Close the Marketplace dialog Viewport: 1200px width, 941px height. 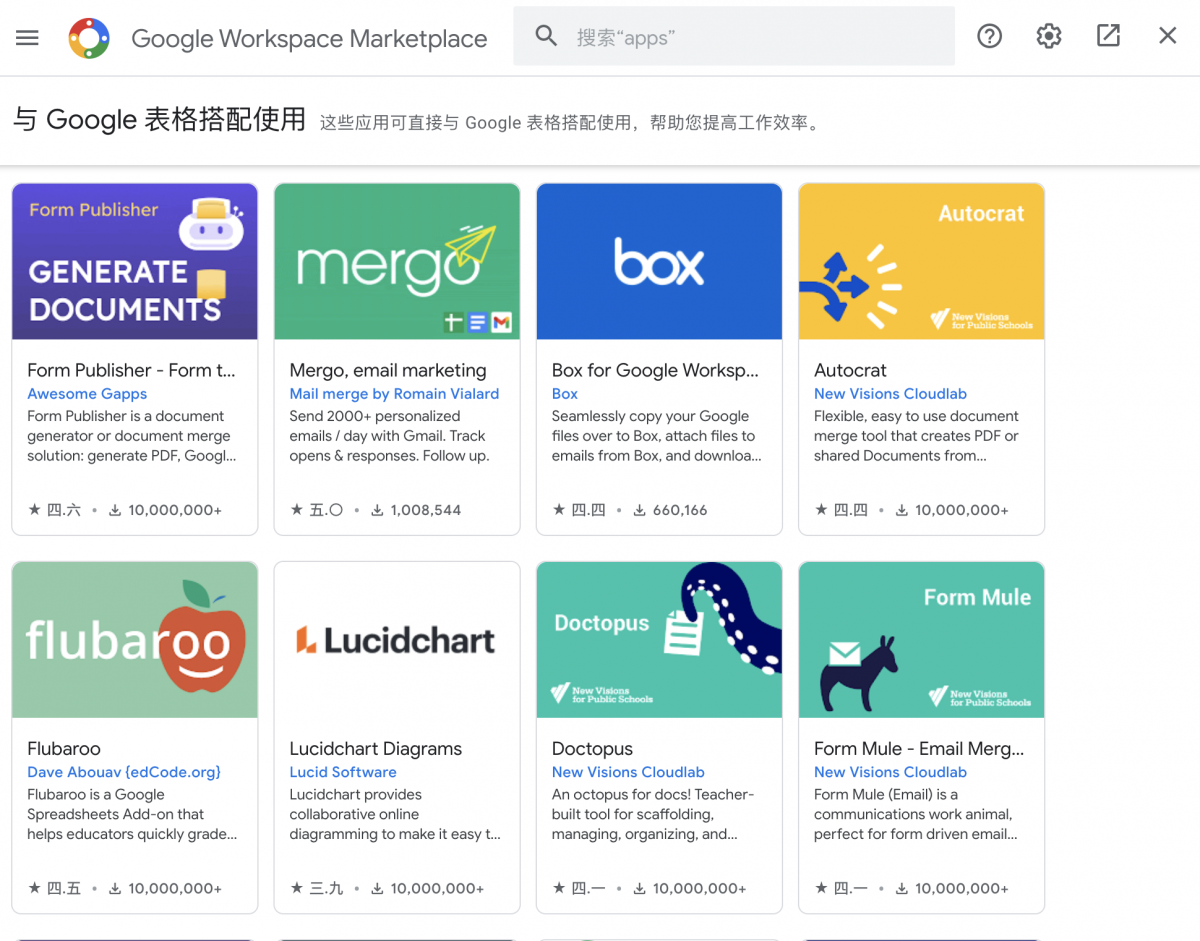coord(1167,36)
